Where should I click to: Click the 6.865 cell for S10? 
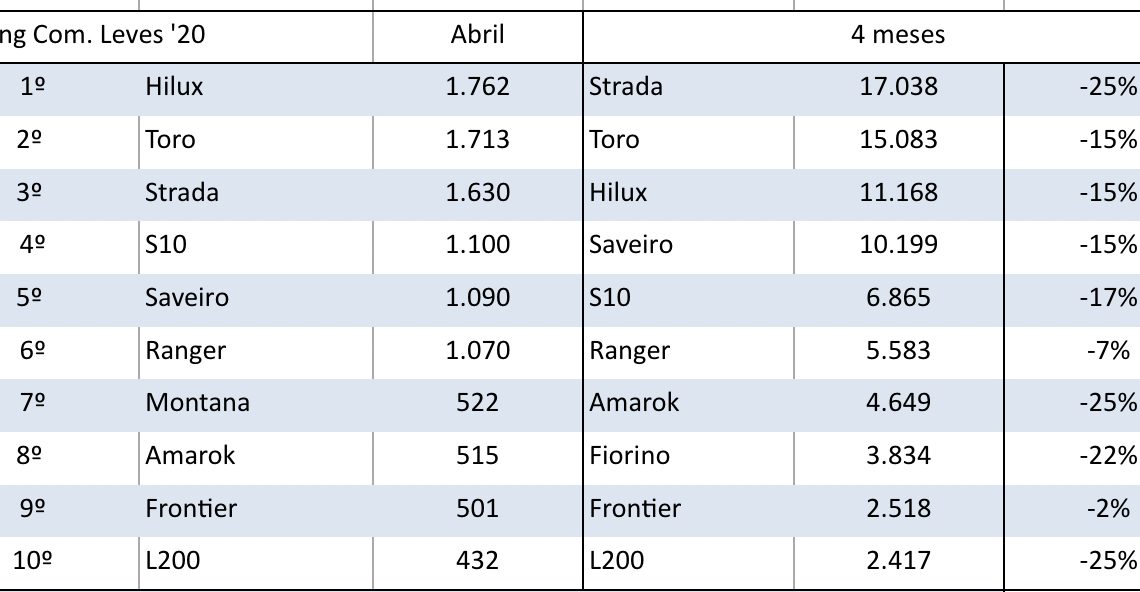(x=898, y=298)
